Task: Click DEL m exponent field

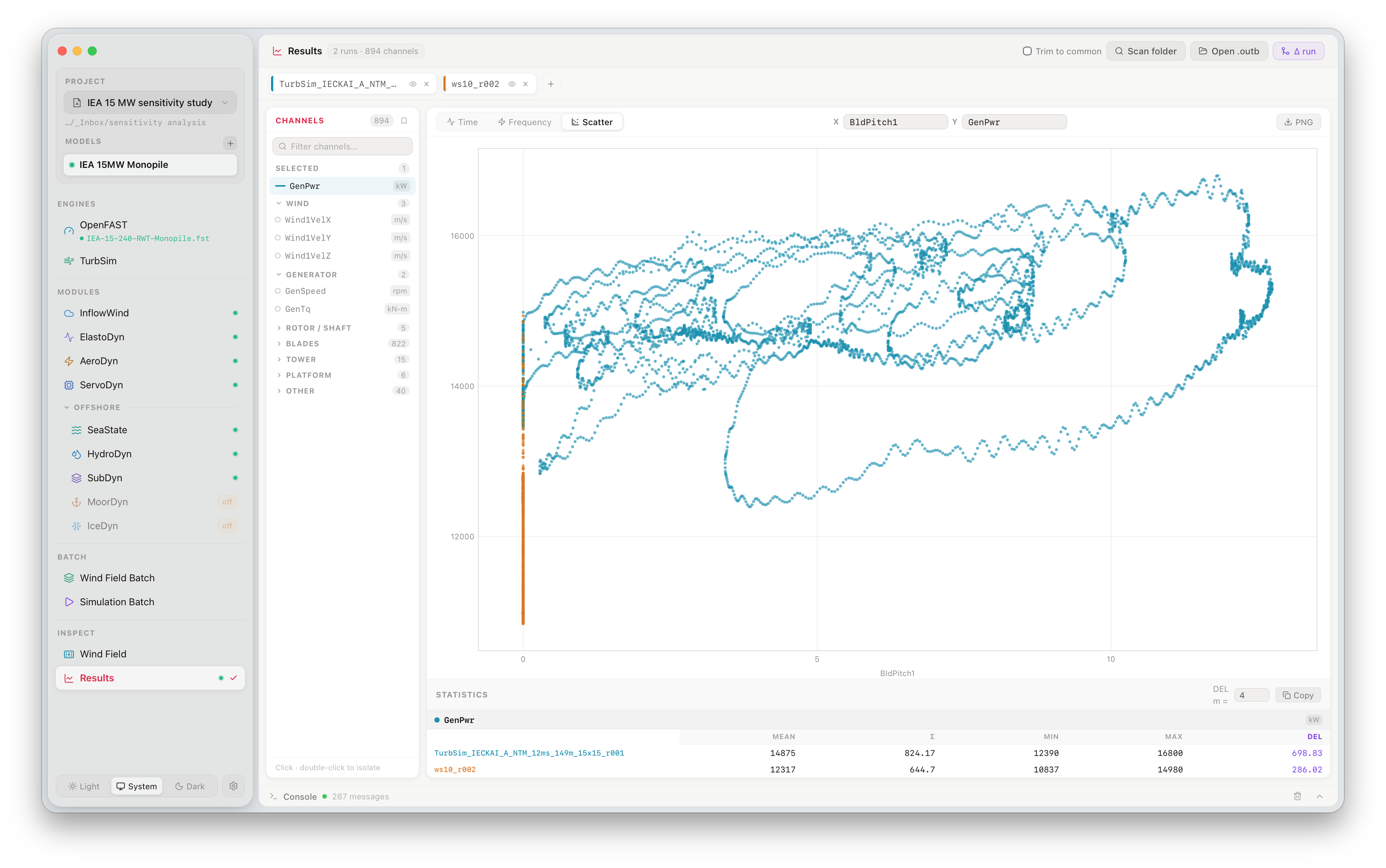Action: click(x=1251, y=695)
